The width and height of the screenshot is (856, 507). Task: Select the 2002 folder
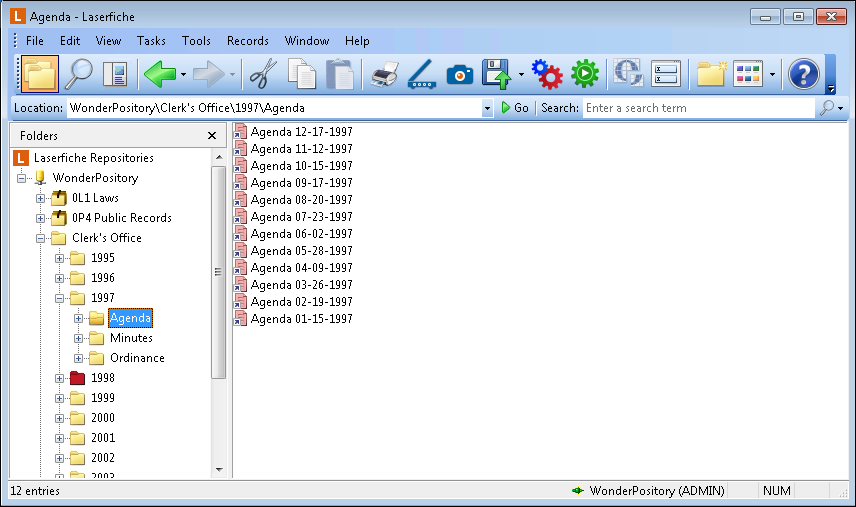coord(103,458)
